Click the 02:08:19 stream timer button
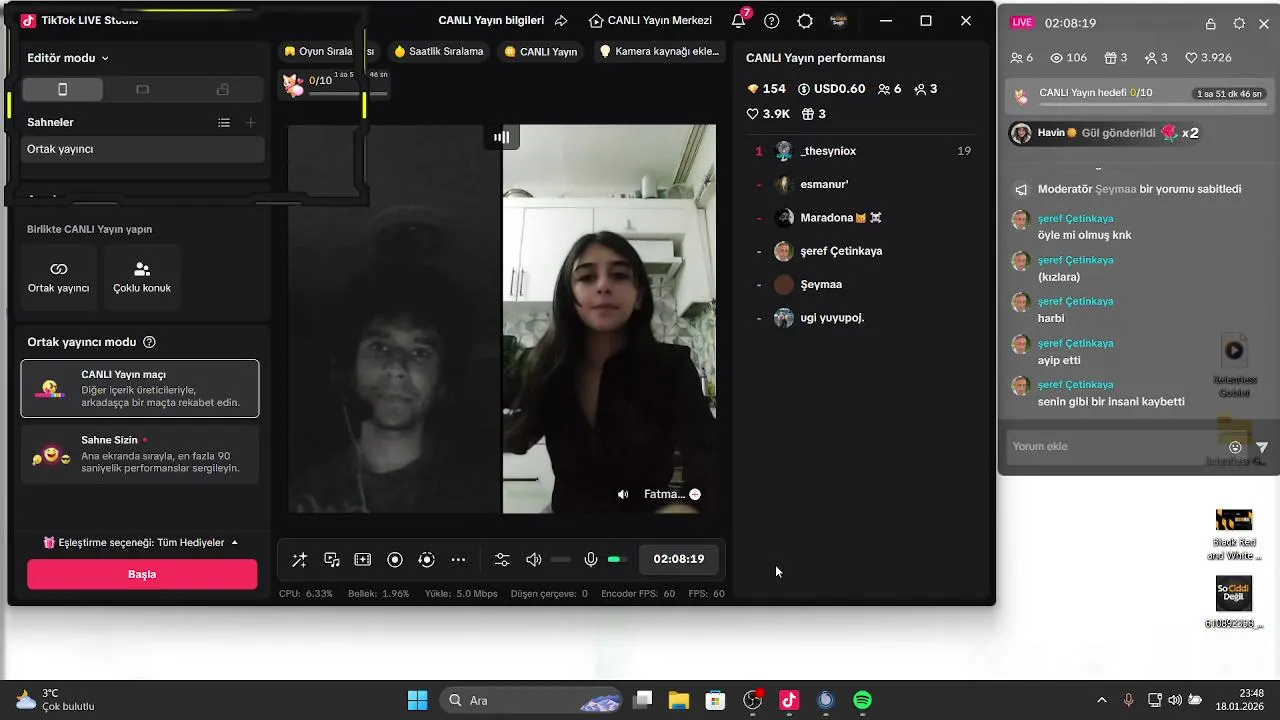Viewport: 1280px width, 720px height. 679,559
